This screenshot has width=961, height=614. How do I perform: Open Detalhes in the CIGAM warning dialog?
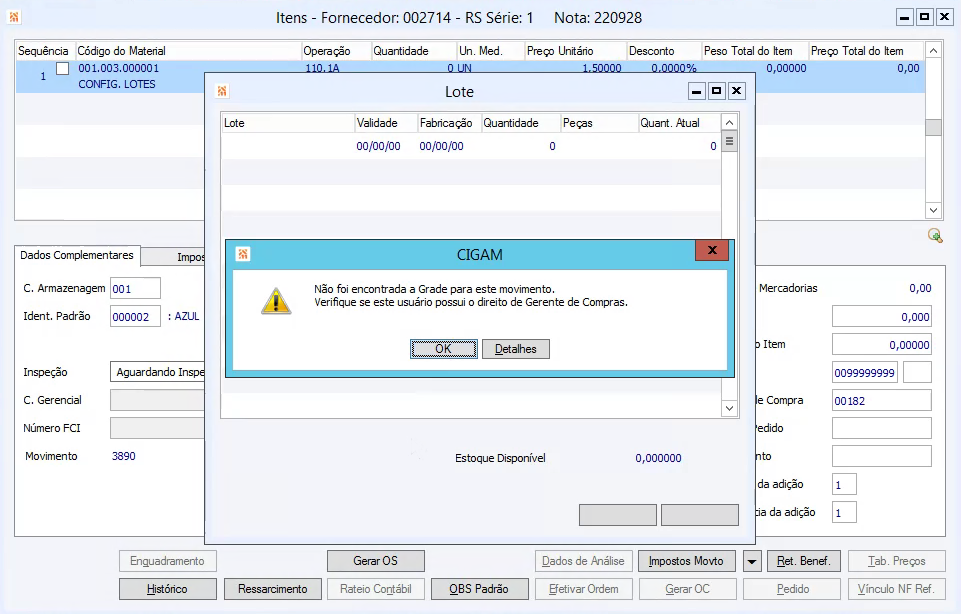[x=515, y=349]
